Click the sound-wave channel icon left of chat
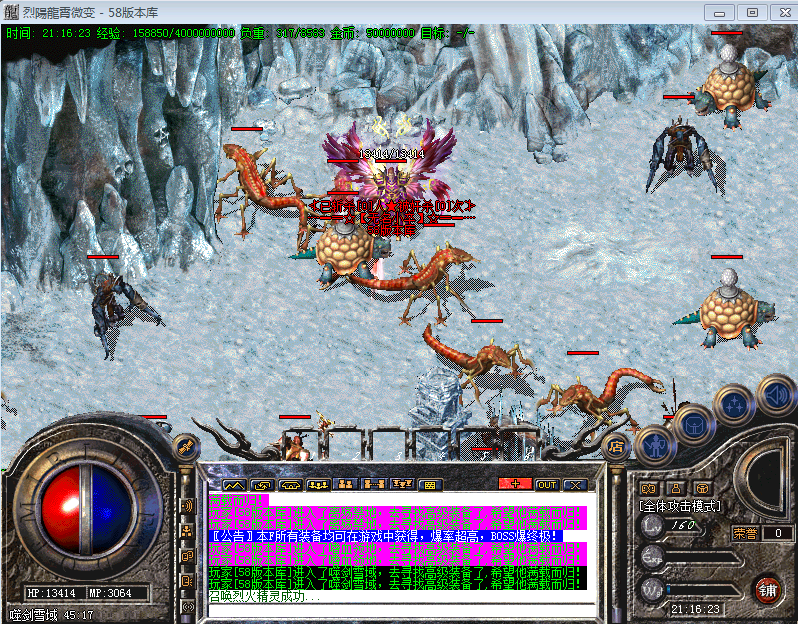Viewport: 798px width, 624px height. point(187,506)
